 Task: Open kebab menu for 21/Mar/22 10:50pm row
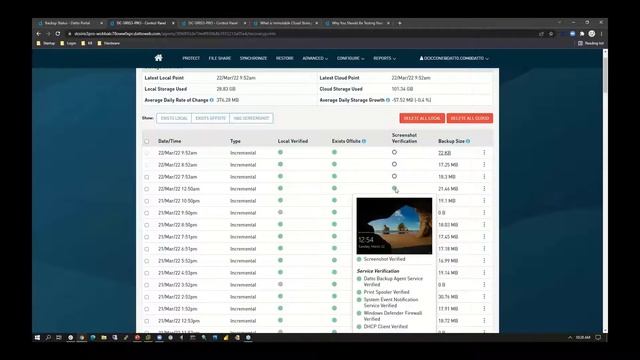click(x=484, y=201)
